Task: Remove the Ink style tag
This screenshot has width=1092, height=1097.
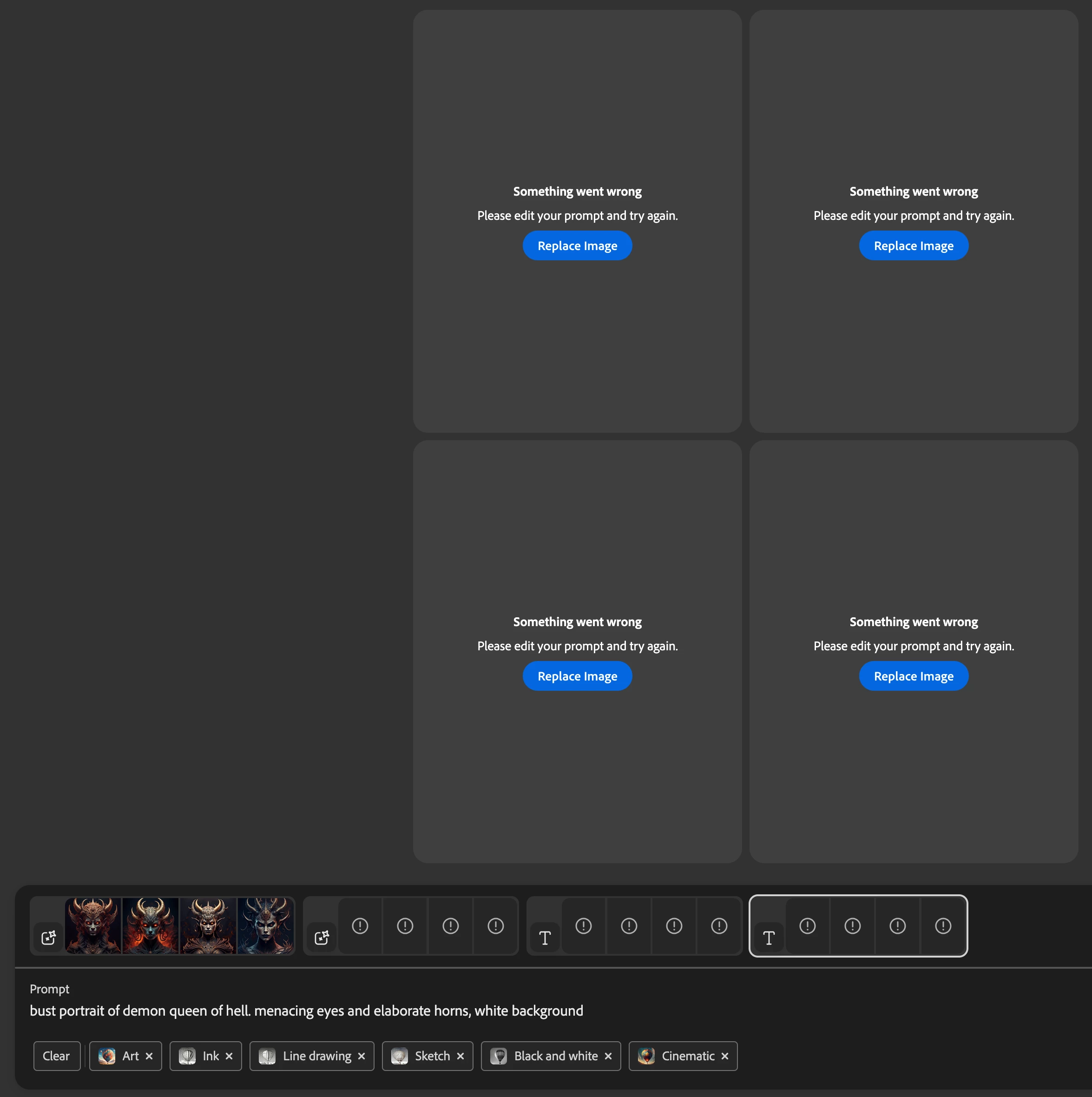Action: coord(229,1056)
